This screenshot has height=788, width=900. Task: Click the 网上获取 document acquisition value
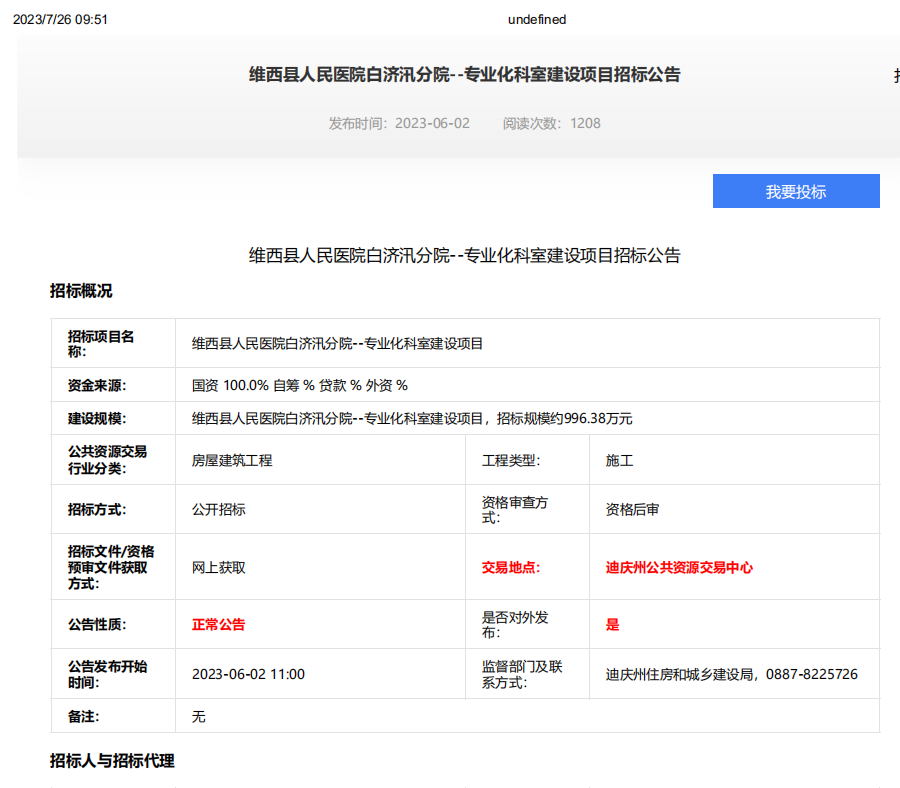[x=218, y=567]
